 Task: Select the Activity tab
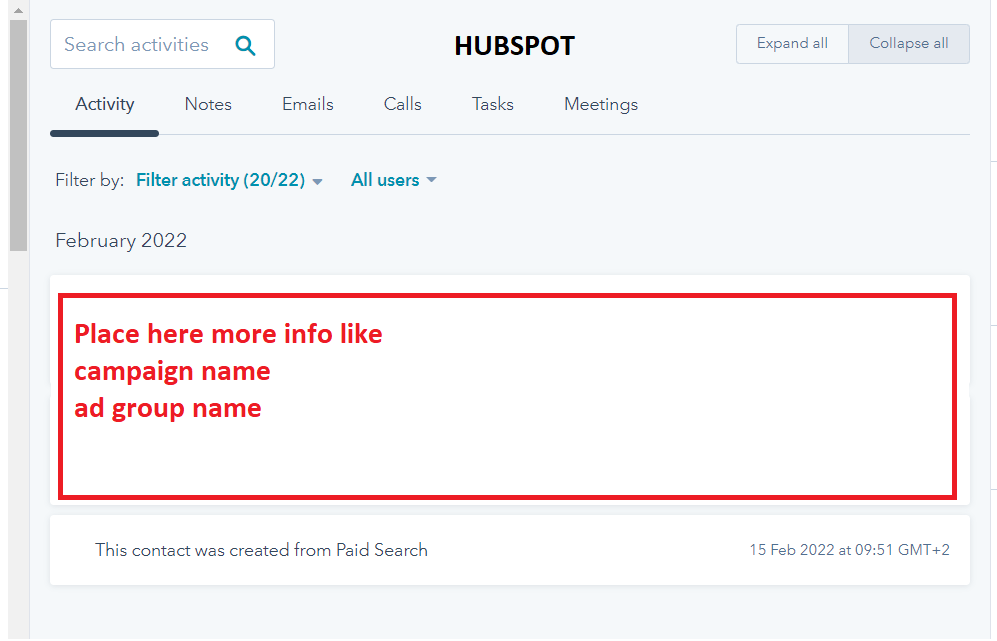point(104,104)
